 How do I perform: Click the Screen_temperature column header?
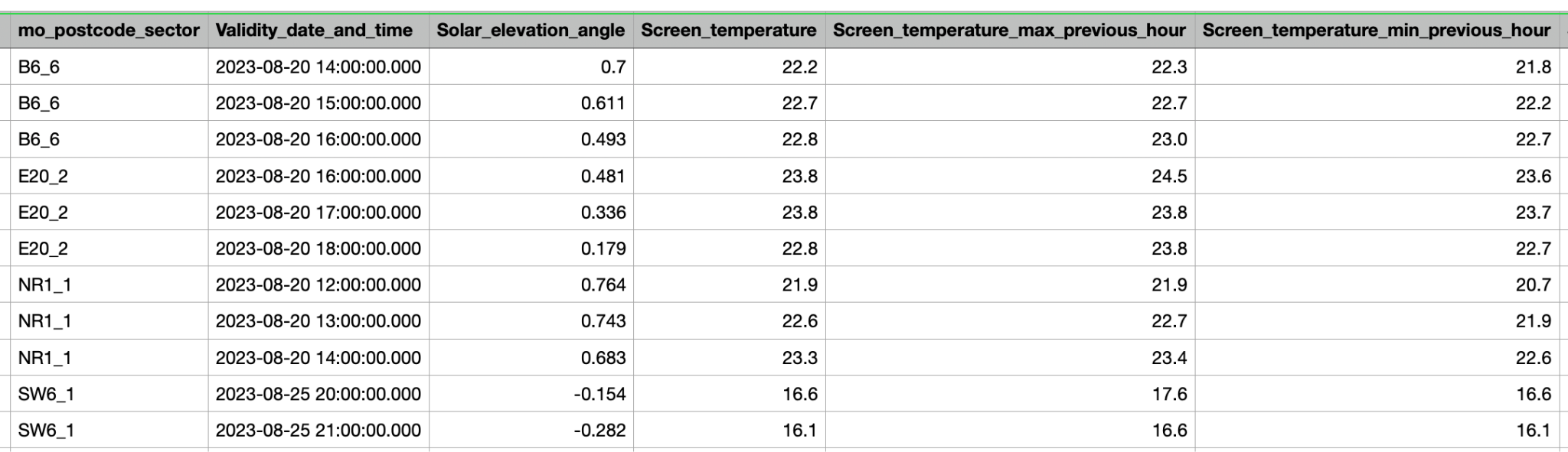(729, 31)
